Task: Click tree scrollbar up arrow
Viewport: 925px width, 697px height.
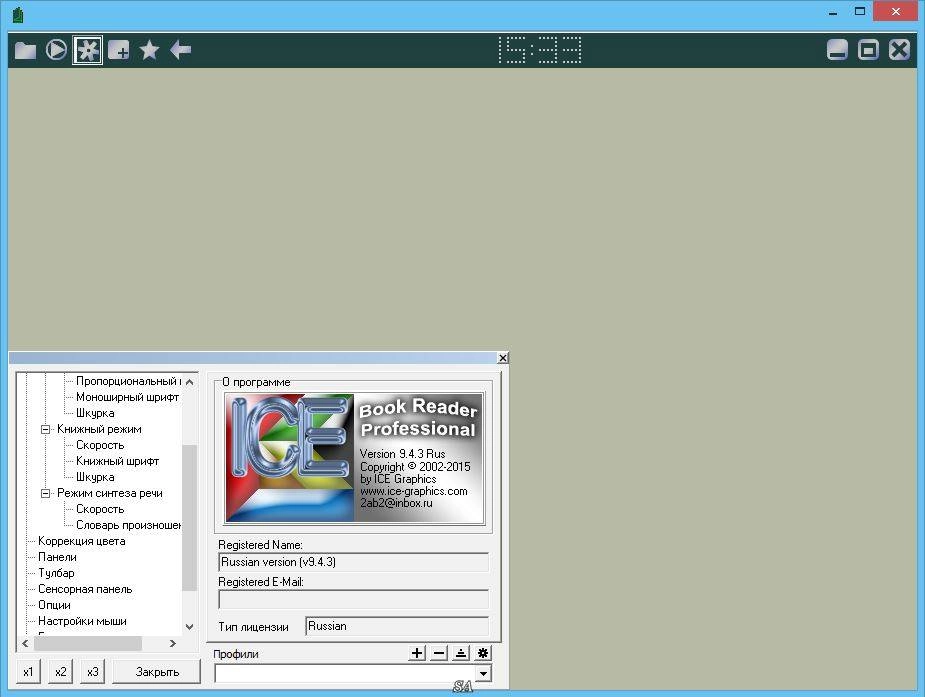Action: (189, 382)
